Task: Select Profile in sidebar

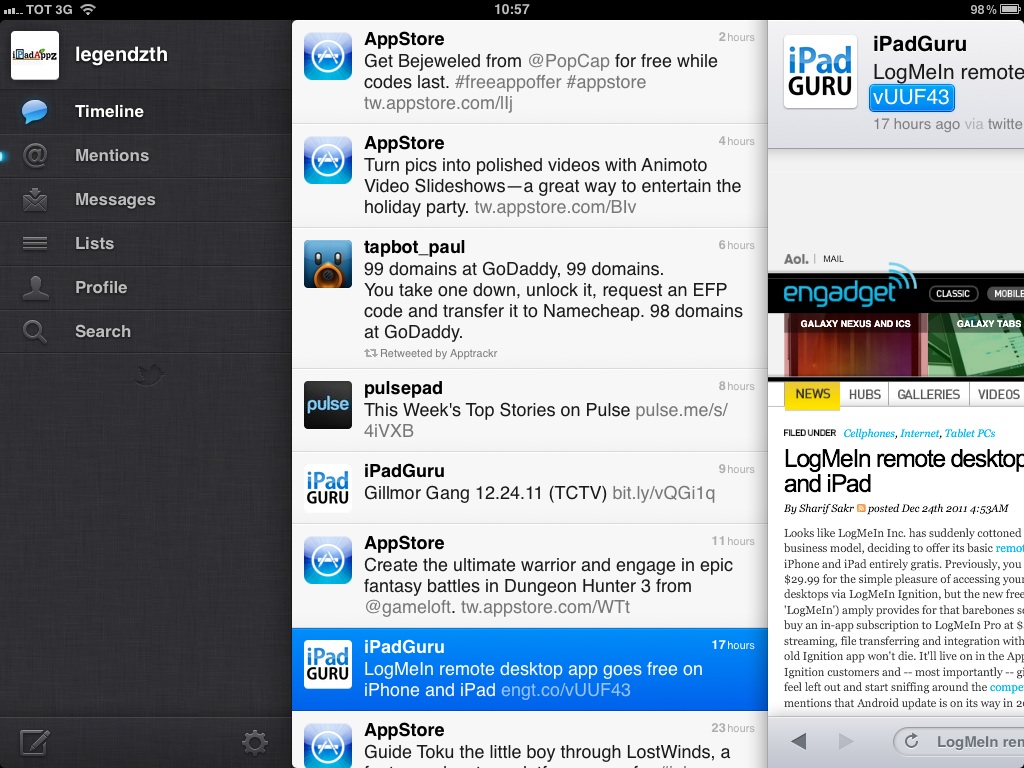Action: (146, 287)
